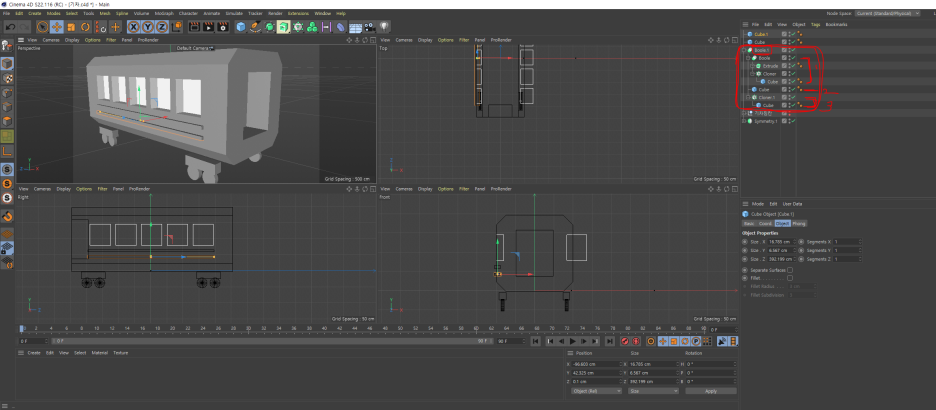The height and width of the screenshot is (410, 936).
Task: Open Material Manager Create menu
Action: tap(34, 353)
